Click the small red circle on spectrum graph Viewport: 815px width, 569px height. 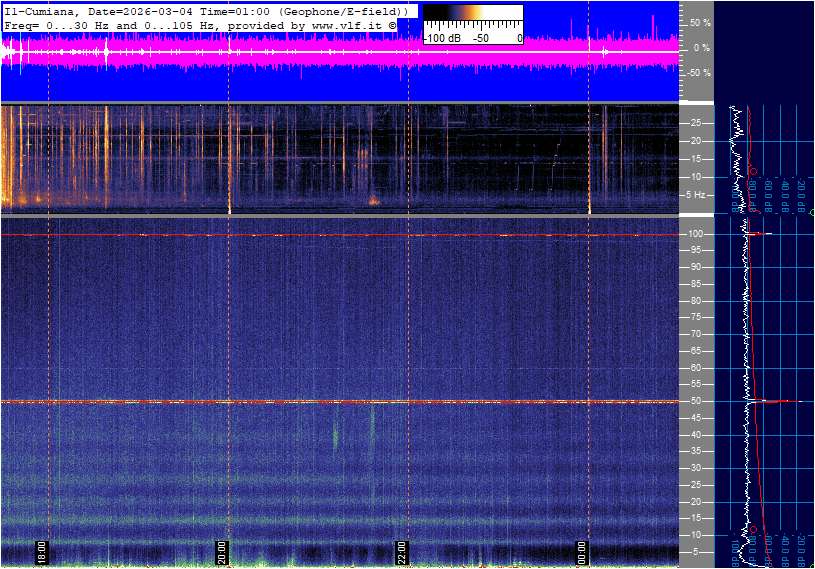752,171
